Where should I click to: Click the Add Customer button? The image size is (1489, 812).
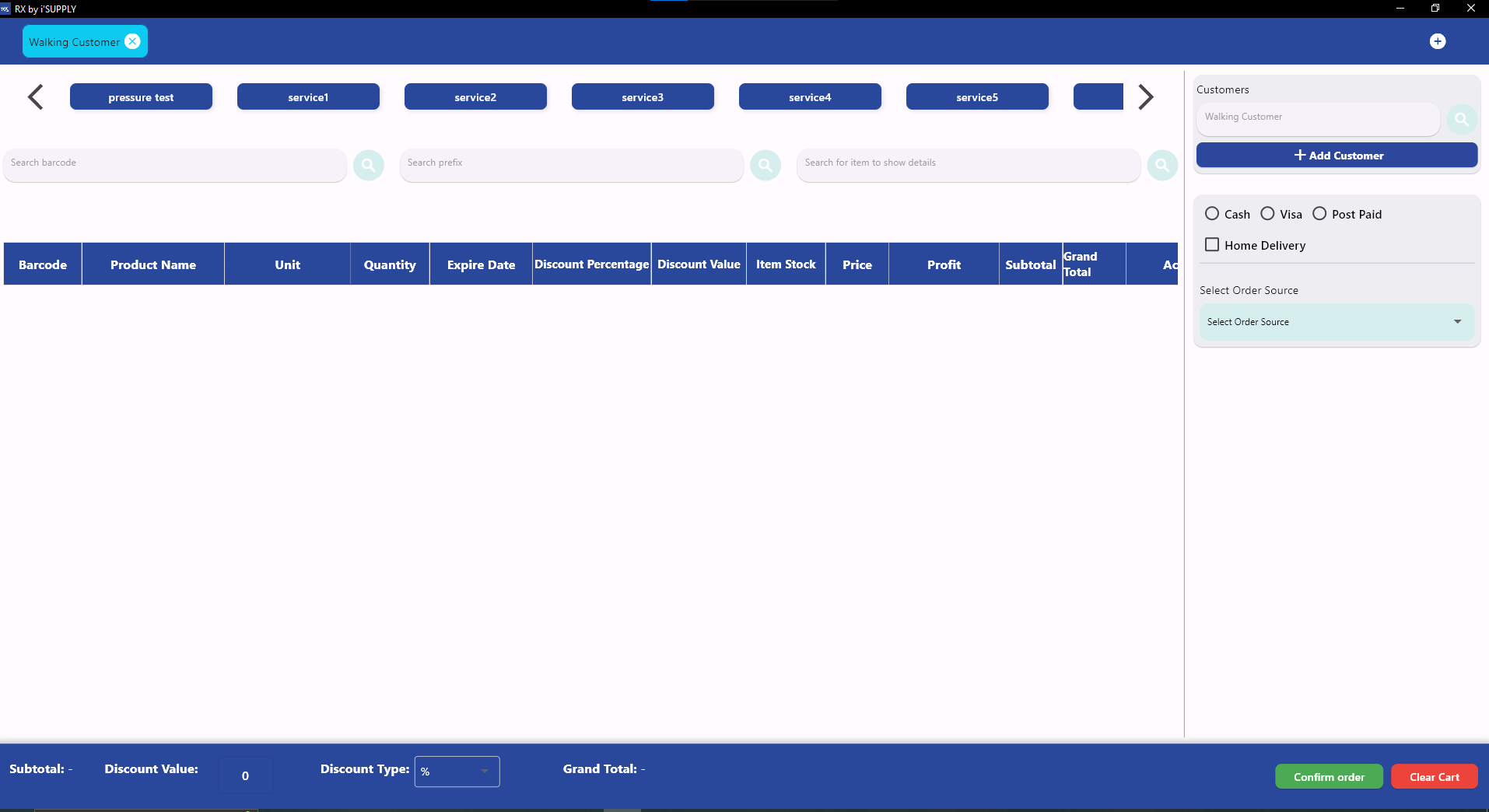1337,155
